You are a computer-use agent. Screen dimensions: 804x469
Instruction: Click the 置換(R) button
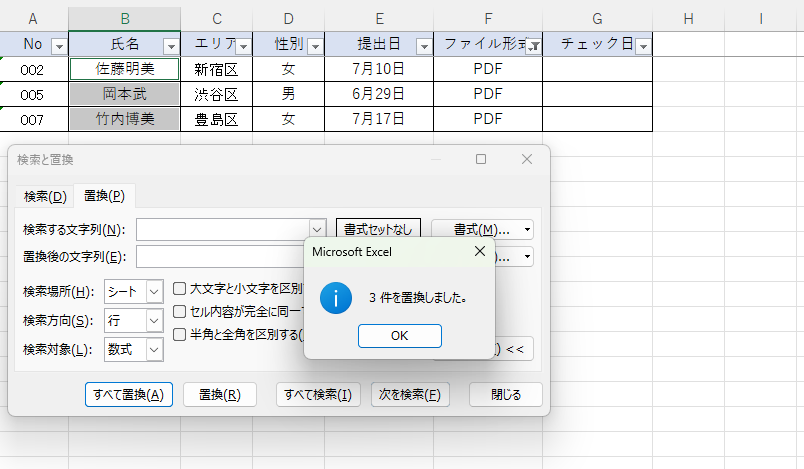tap(219, 395)
